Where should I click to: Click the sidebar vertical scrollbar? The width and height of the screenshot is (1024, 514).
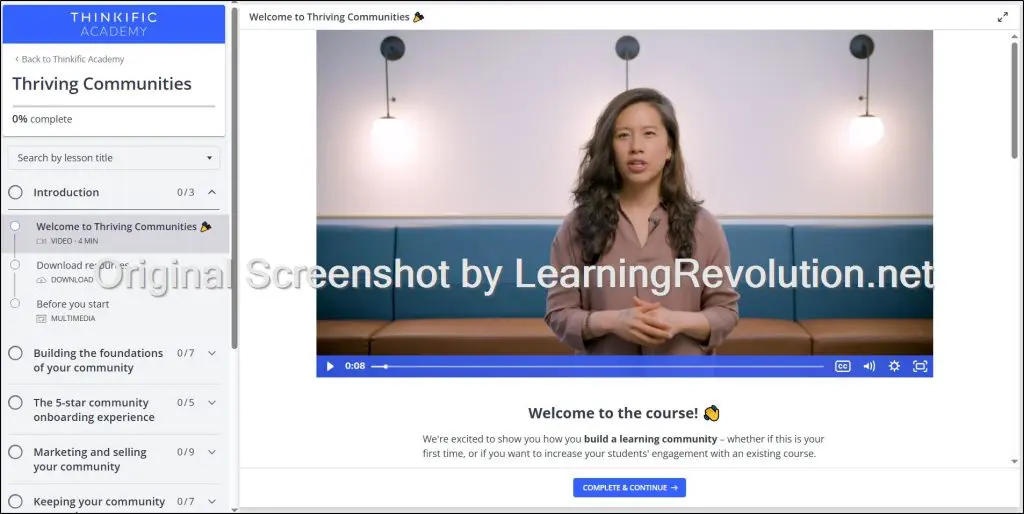[234, 178]
